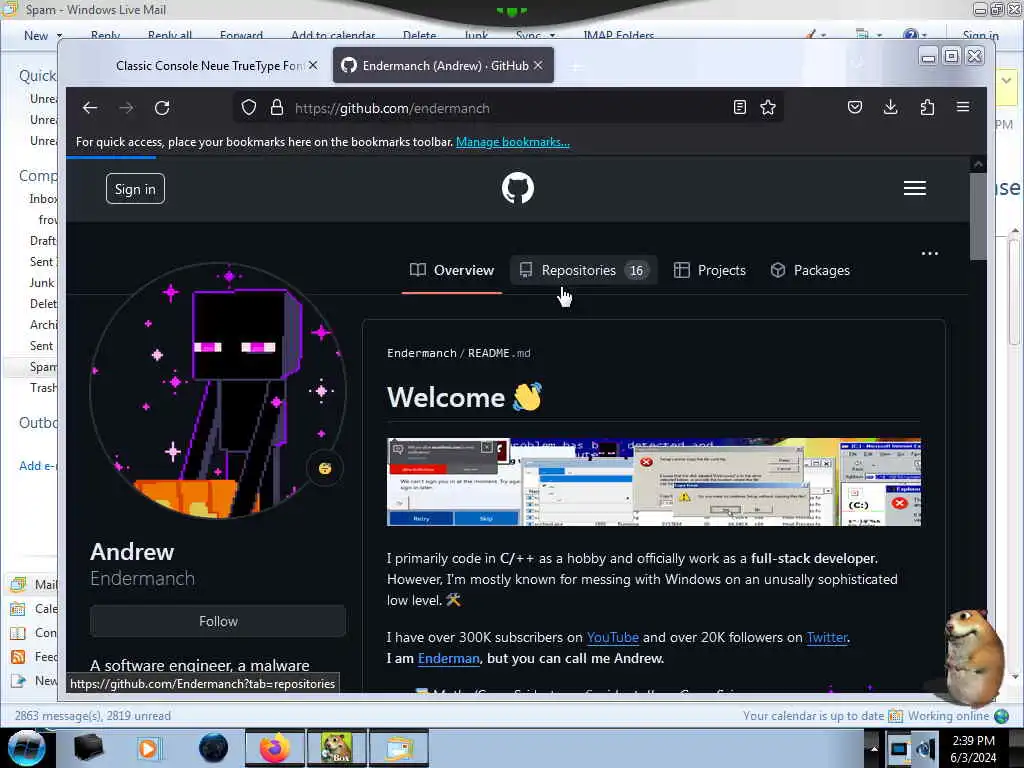
Task: Reload the page in Firefox
Action: pos(162,108)
